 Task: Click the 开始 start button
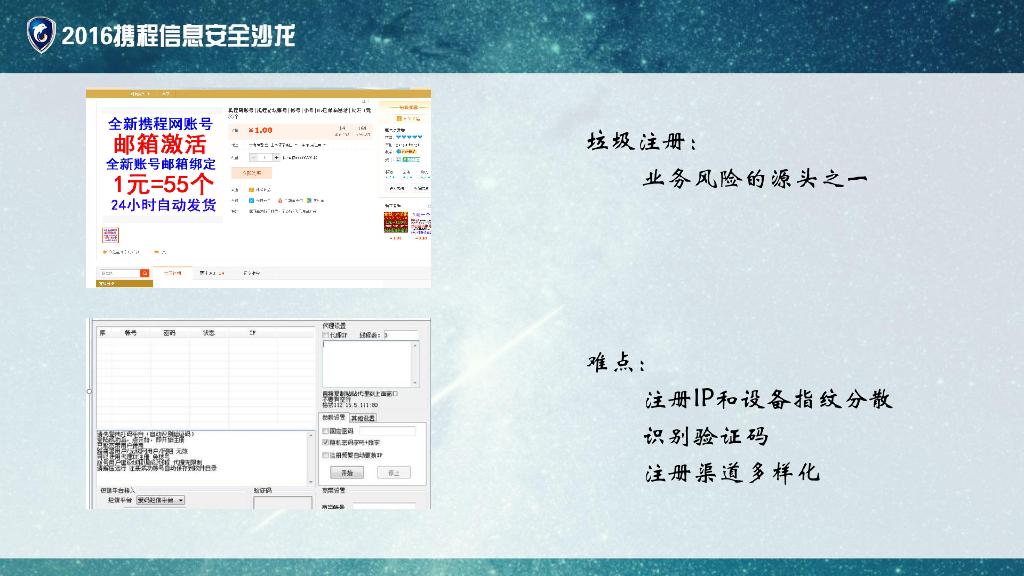coord(347,472)
